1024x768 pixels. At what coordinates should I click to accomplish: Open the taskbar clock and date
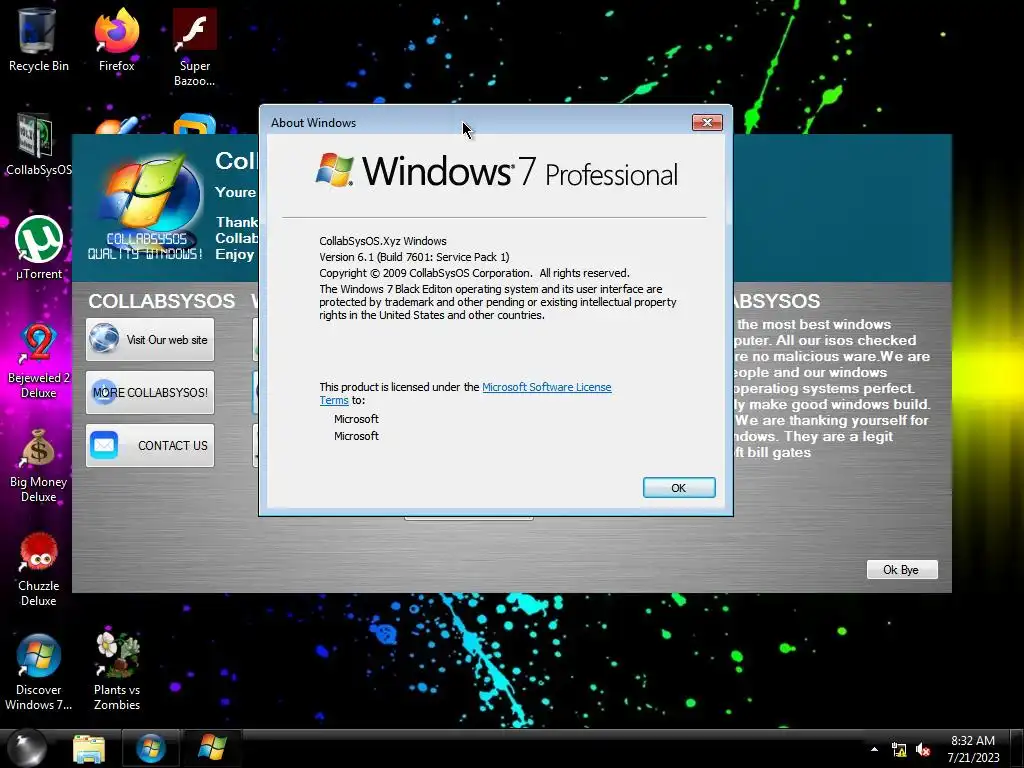[973, 749]
